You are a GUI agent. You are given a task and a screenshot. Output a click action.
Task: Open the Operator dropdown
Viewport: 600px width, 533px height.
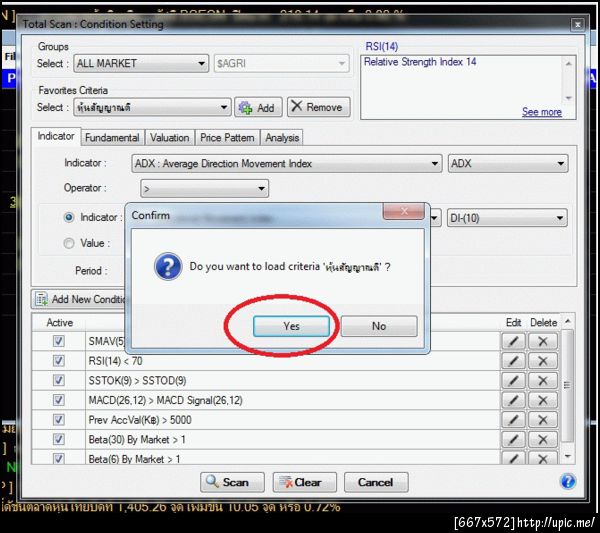click(205, 189)
